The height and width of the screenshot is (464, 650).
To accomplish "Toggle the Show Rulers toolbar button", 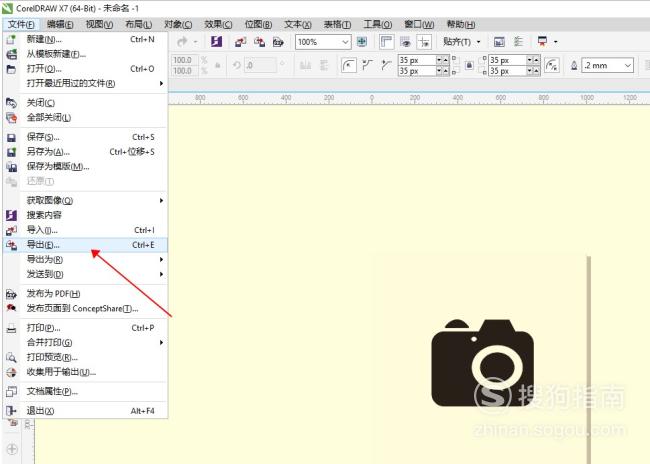I will pos(386,41).
